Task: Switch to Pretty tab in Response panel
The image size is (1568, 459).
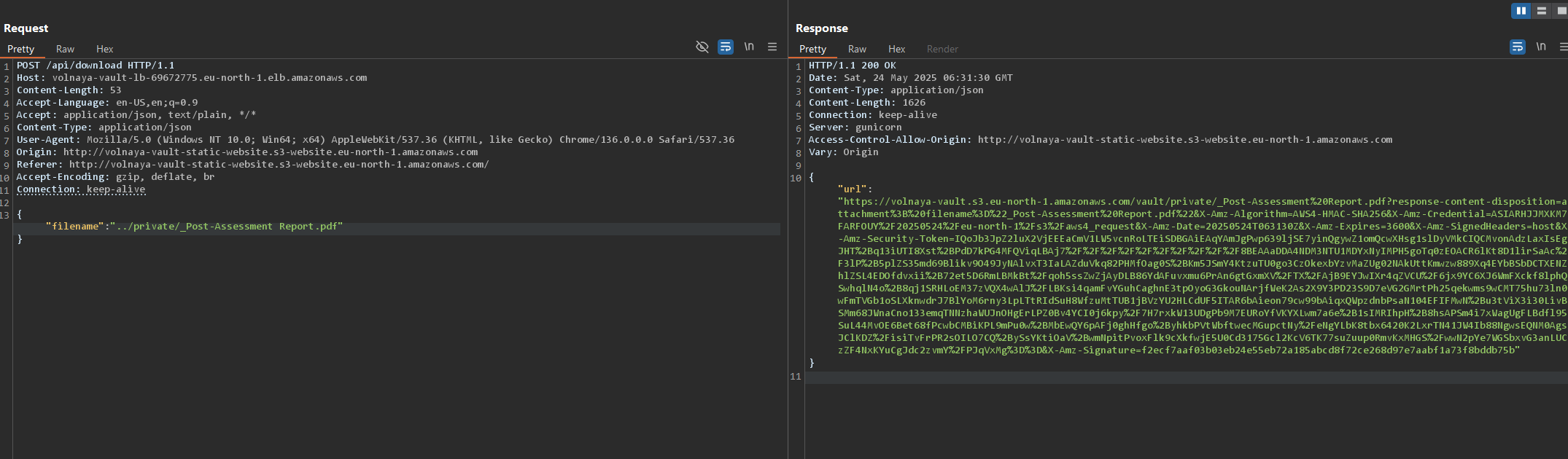Action: pos(813,49)
